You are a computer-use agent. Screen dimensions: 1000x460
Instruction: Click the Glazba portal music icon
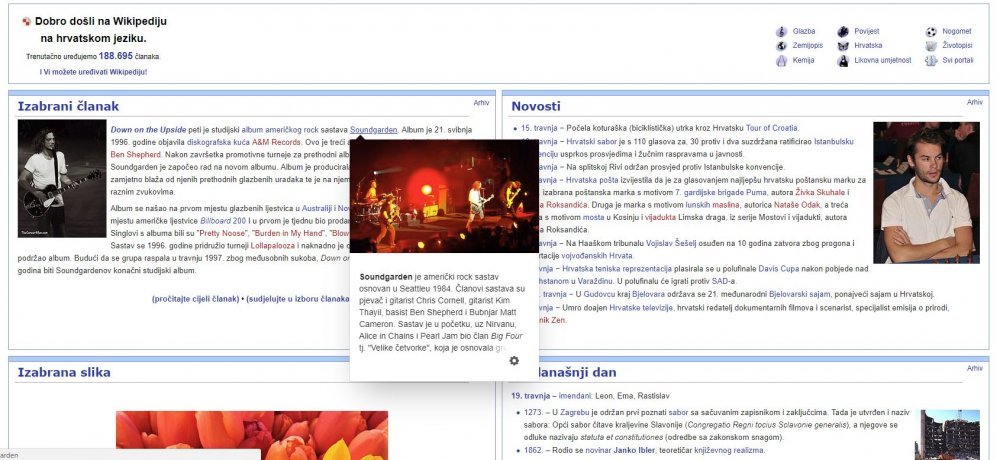pyautogui.click(x=781, y=31)
